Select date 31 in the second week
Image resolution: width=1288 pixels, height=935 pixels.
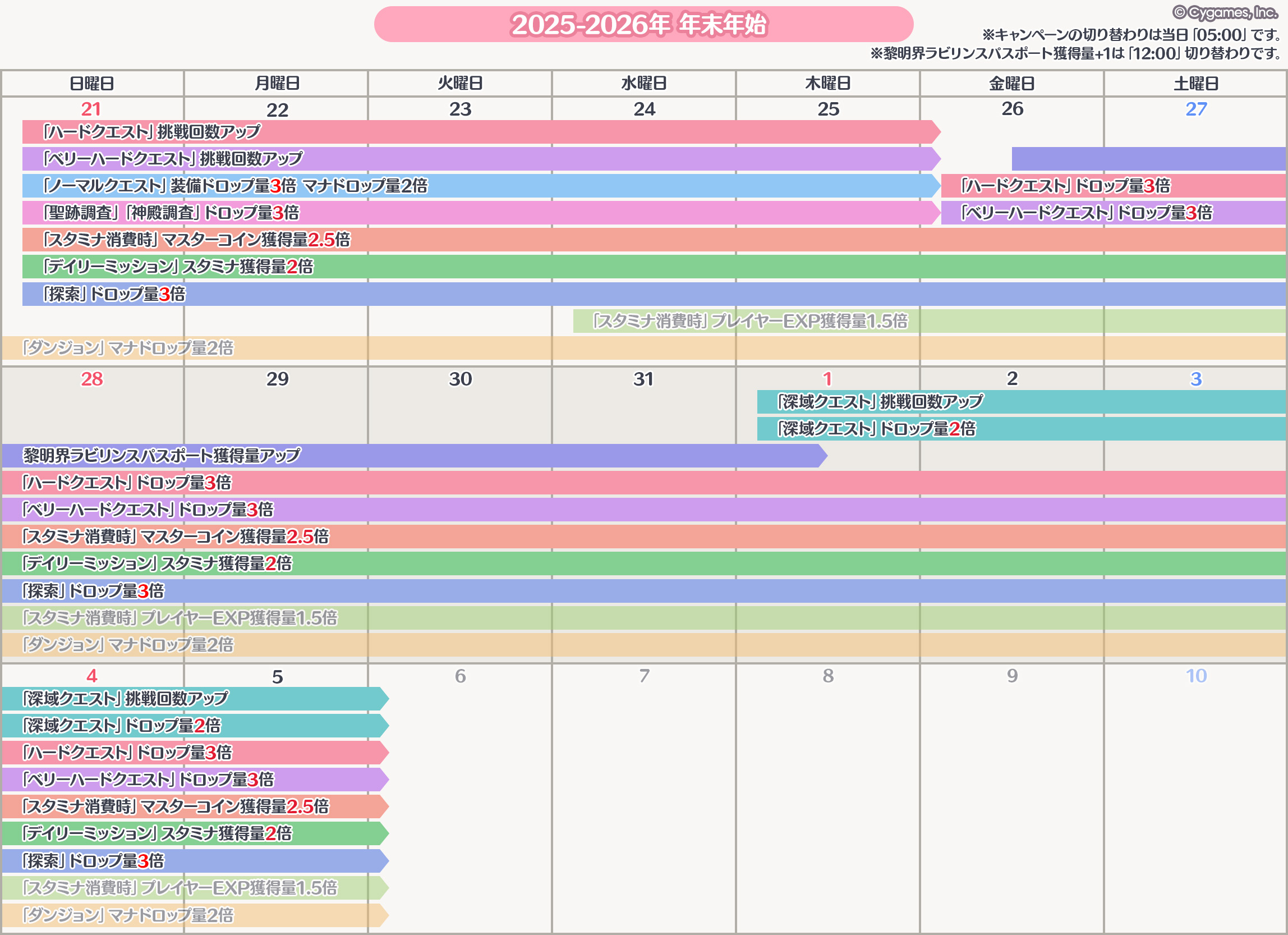pyautogui.click(x=643, y=378)
